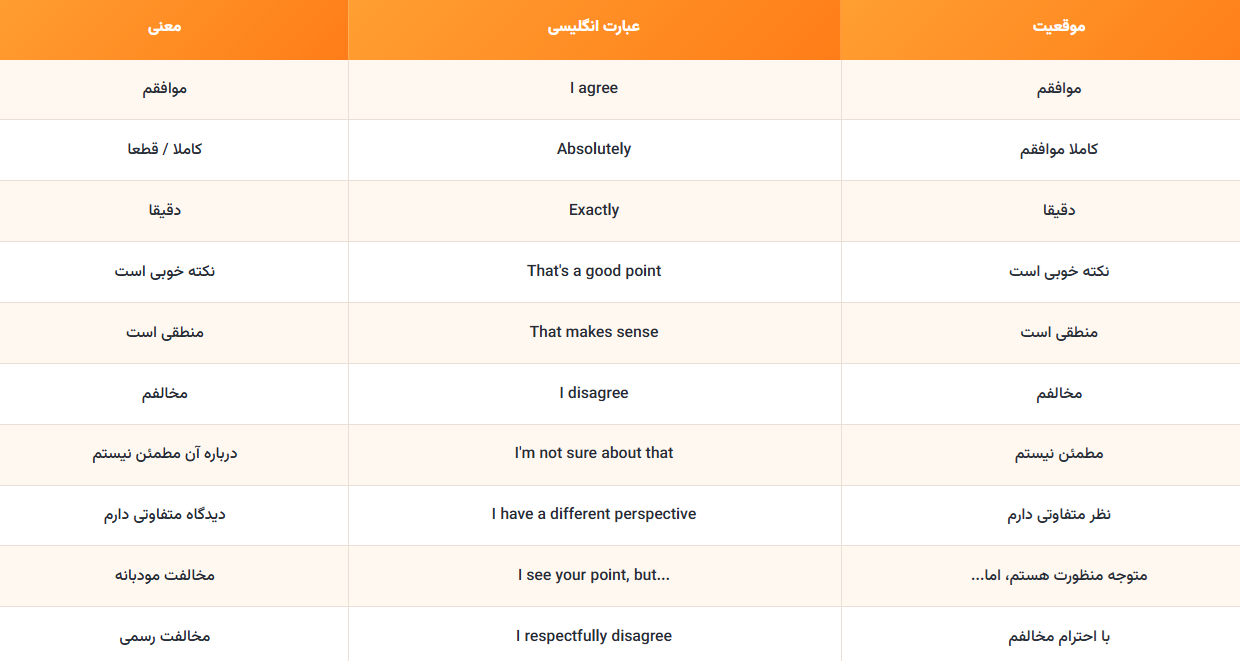Click 'I have a different perspective' cell

coord(594,516)
